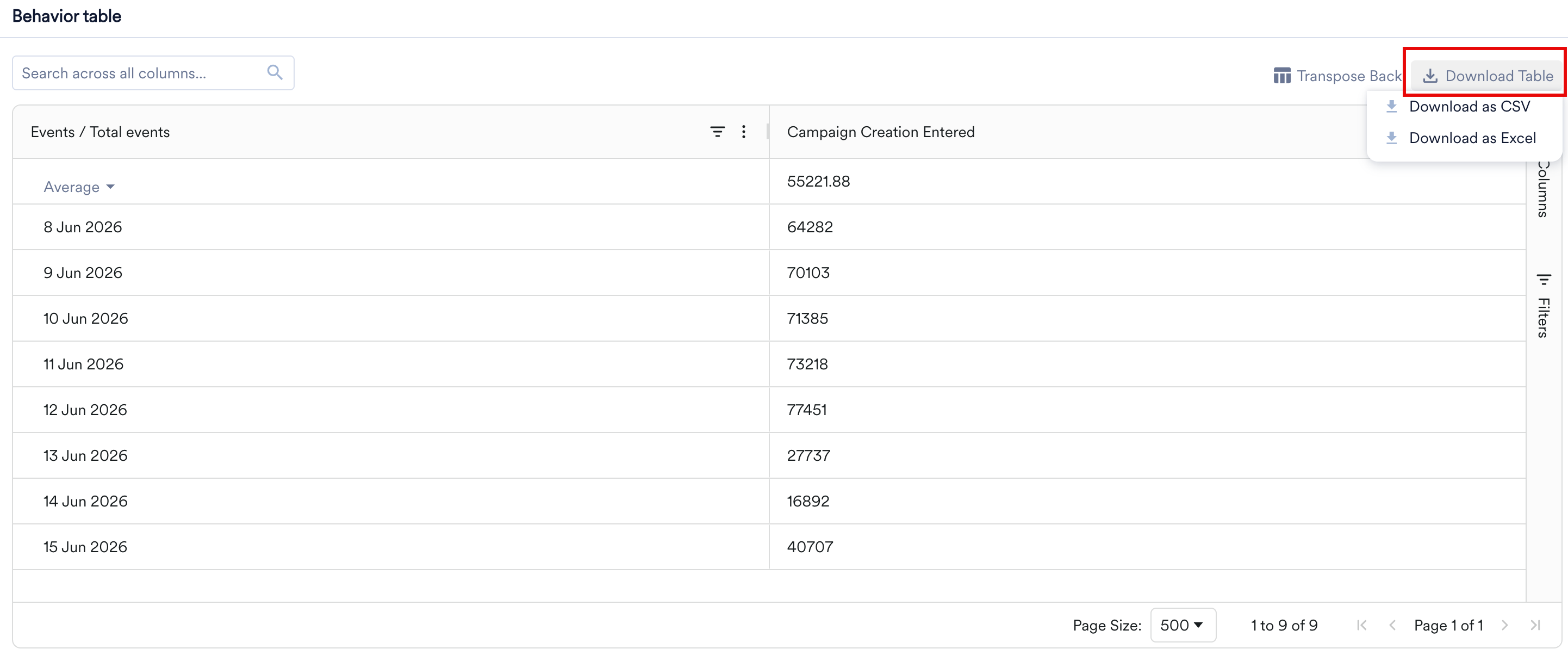This screenshot has height=655, width=1568.
Task: Click the cell value 27737
Action: tap(808, 456)
